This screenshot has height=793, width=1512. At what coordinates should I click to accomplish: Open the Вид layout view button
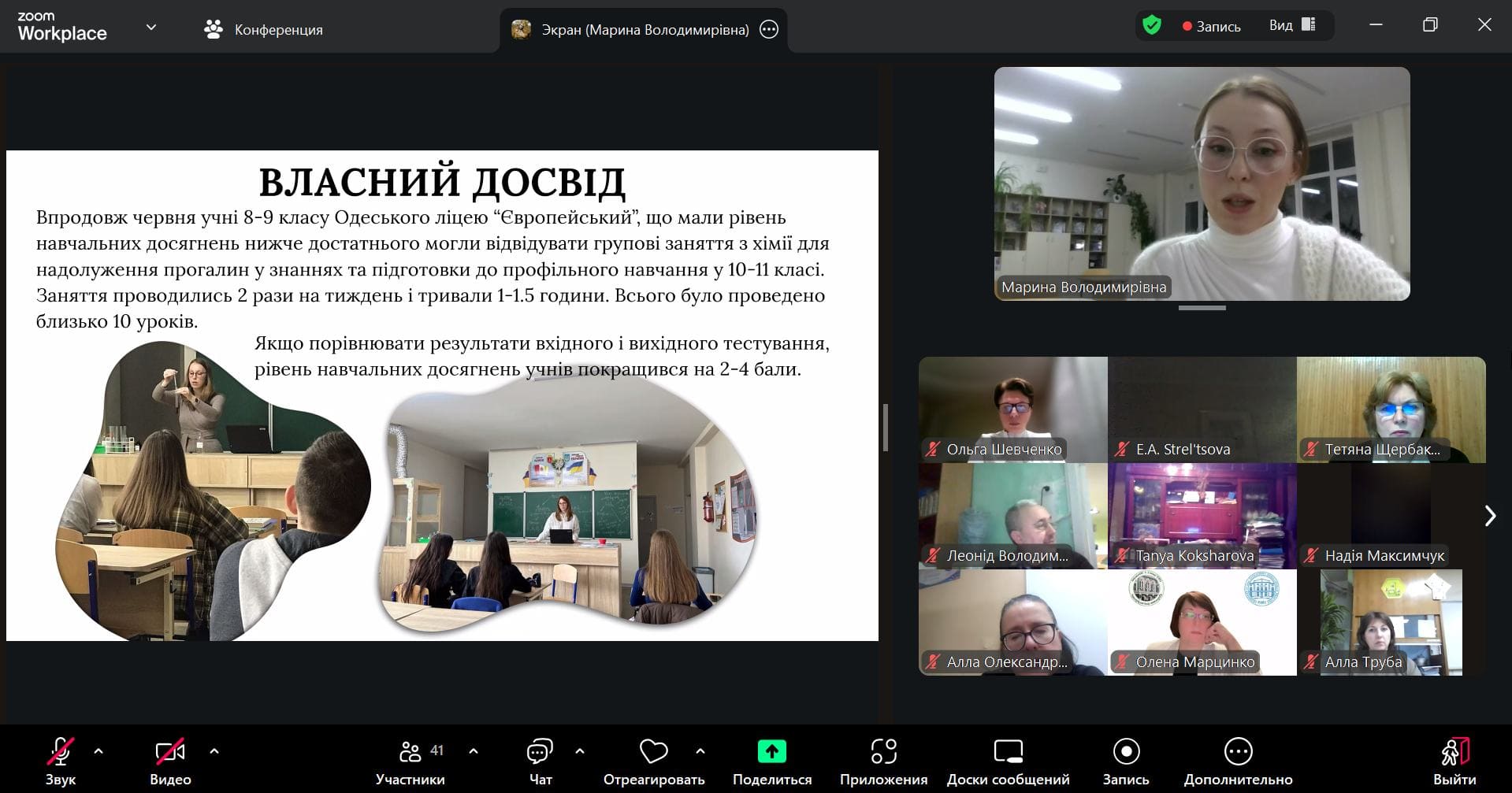pos(1292,25)
